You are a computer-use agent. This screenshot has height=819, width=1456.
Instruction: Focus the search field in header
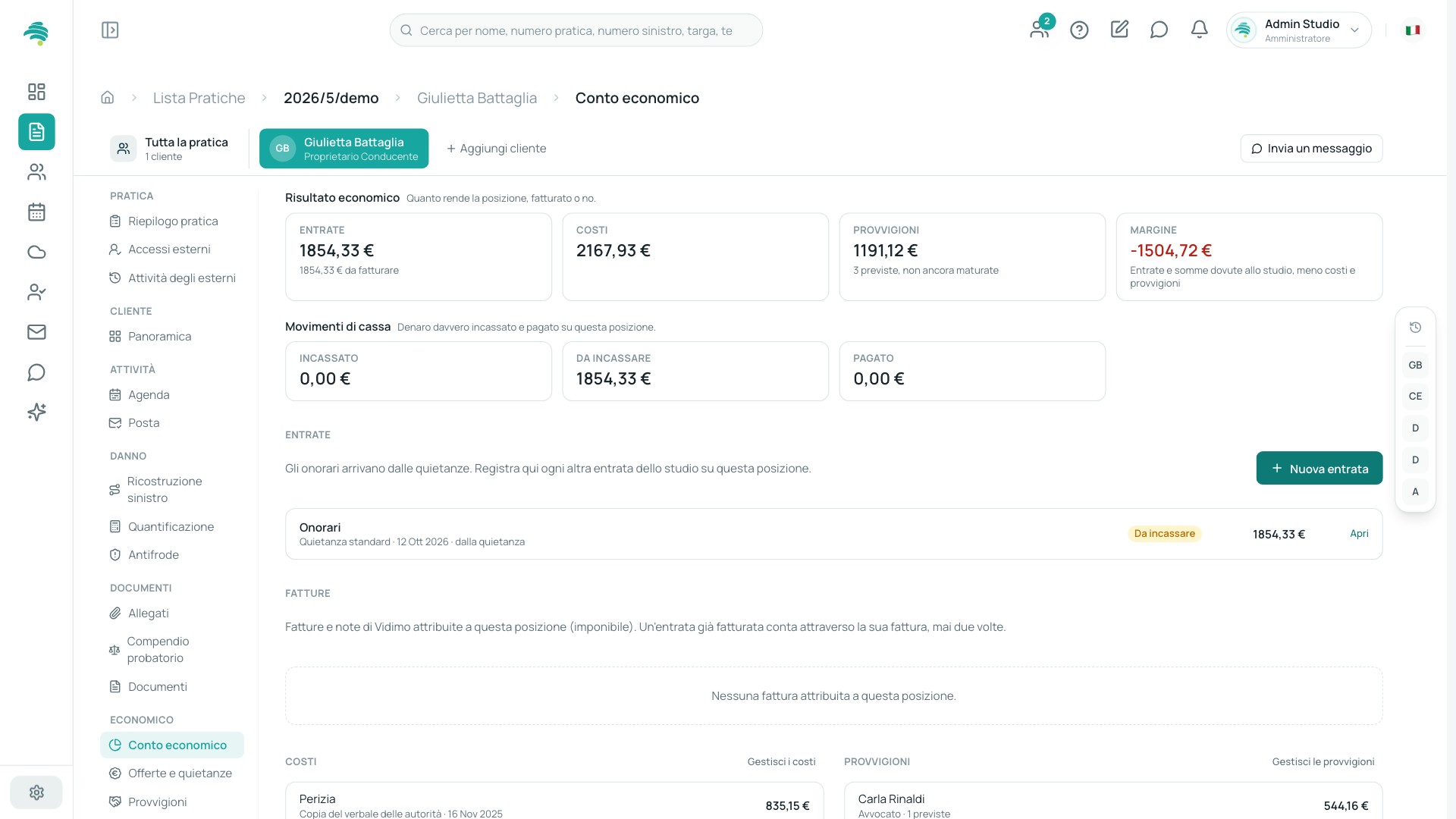[x=576, y=30]
